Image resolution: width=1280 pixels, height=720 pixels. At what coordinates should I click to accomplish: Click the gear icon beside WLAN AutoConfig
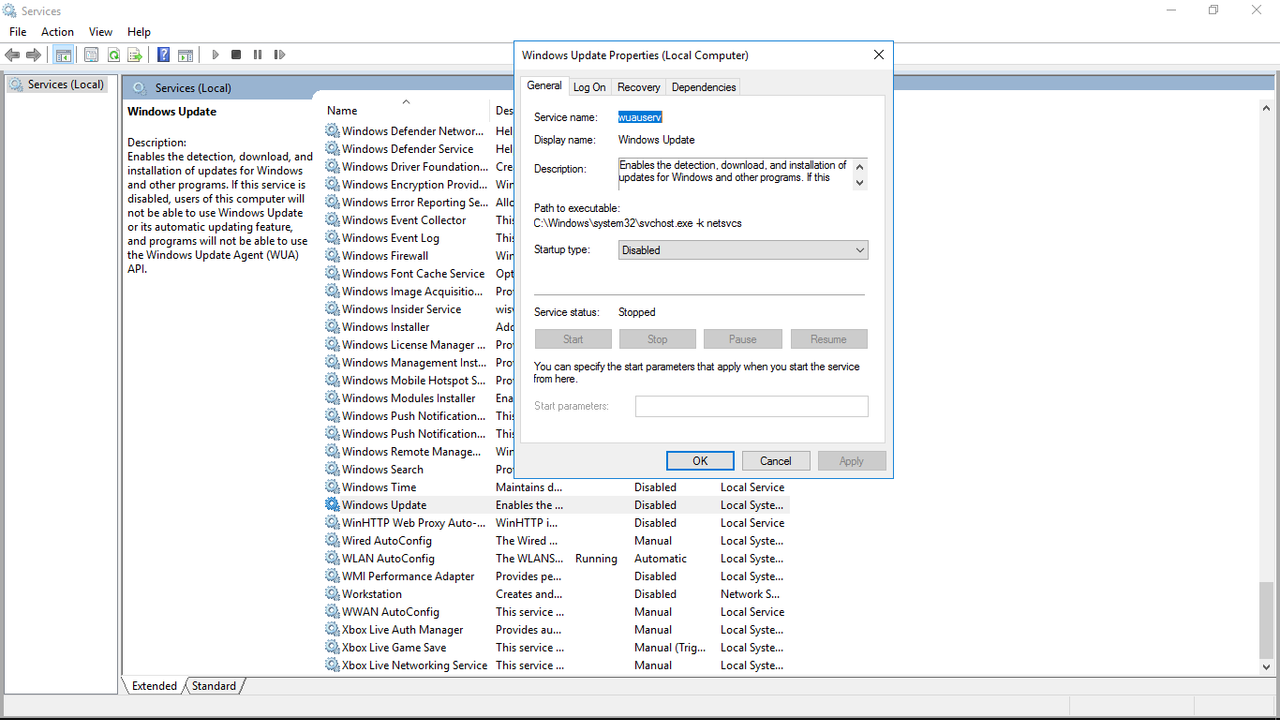pos(332,559)
